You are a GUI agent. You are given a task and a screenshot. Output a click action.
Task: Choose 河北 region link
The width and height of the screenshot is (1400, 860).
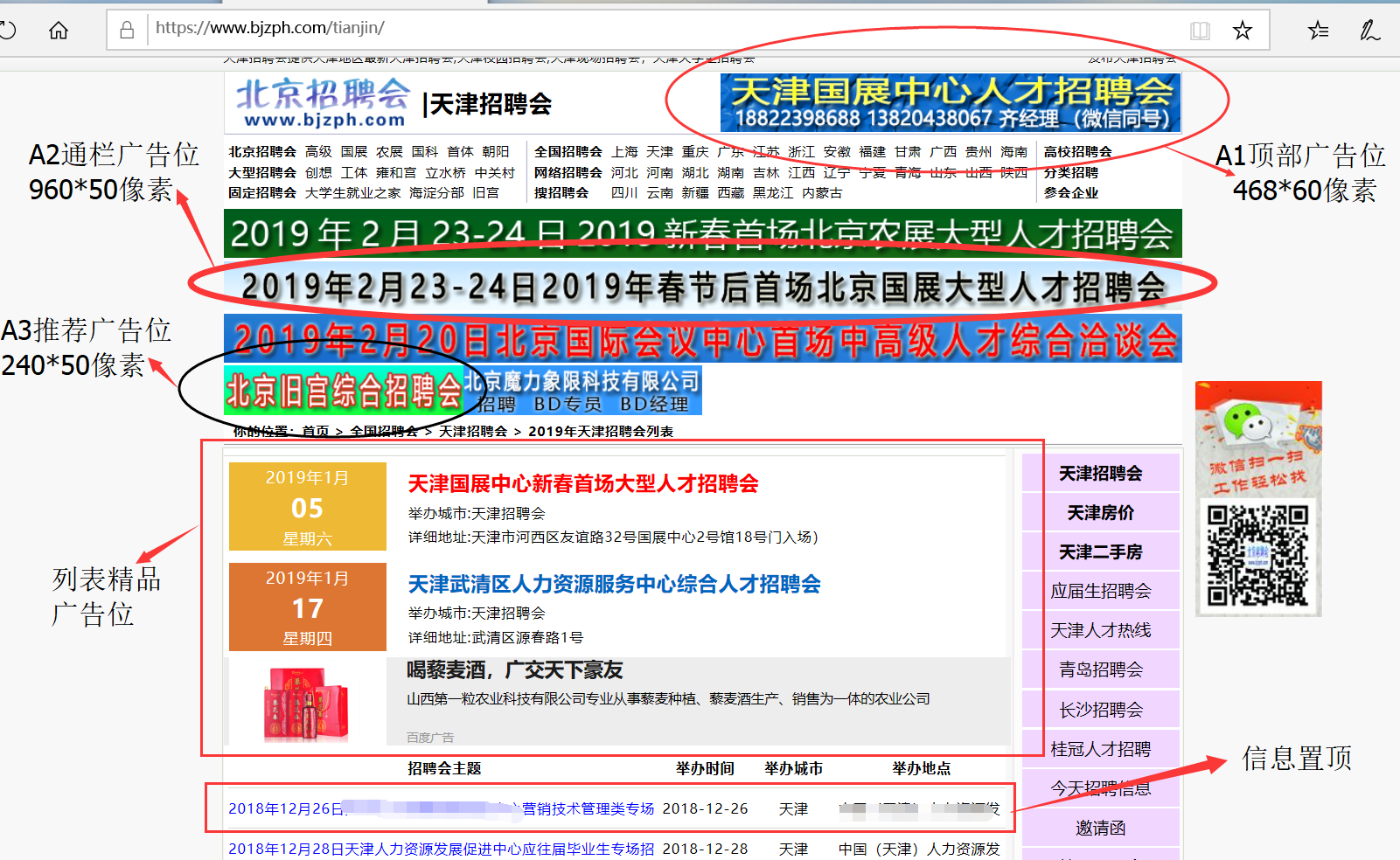point(624,173)
